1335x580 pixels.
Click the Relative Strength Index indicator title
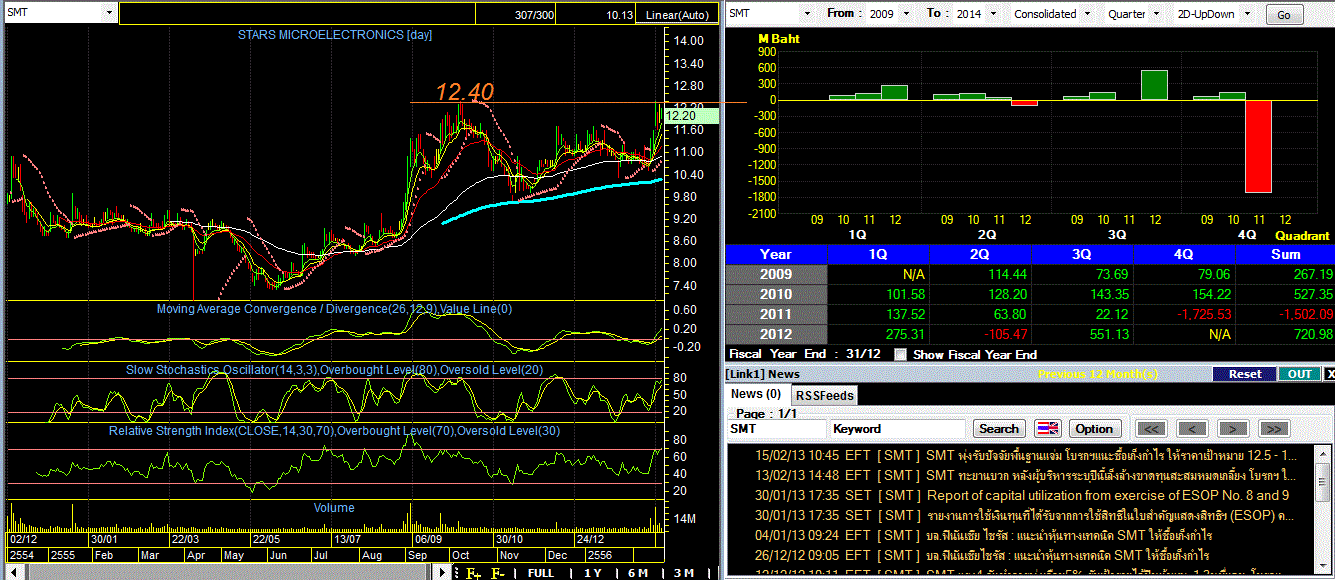[x=334, y=431]
